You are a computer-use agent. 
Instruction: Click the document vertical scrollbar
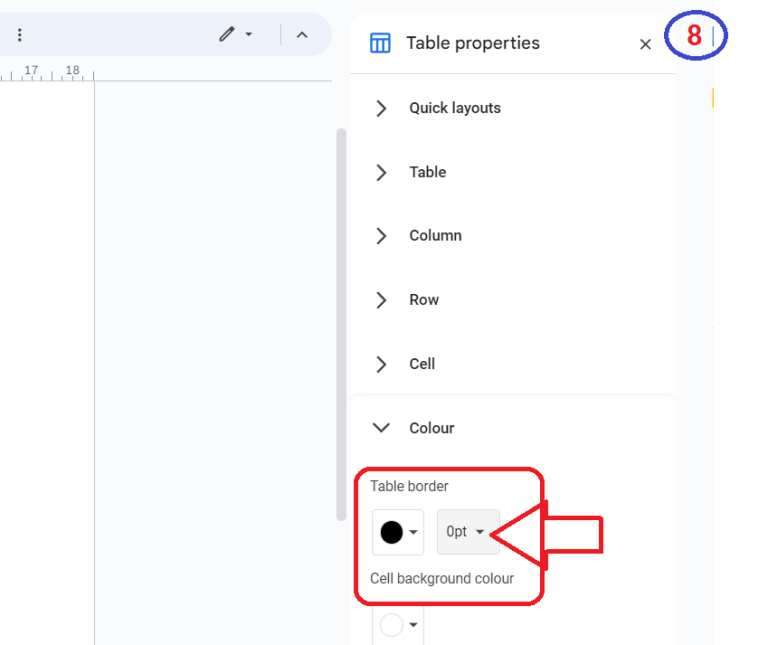pos(341,325)
